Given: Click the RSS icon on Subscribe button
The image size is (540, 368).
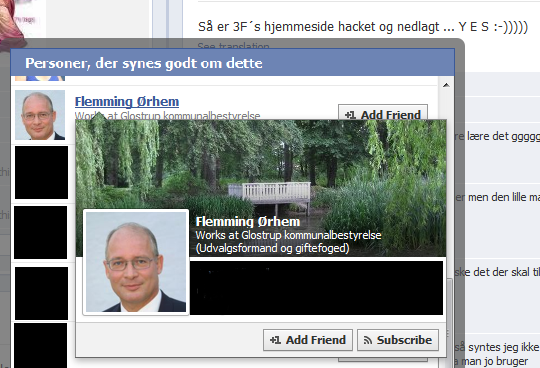Looking at the screenshot, I should [x=368, y=340].
